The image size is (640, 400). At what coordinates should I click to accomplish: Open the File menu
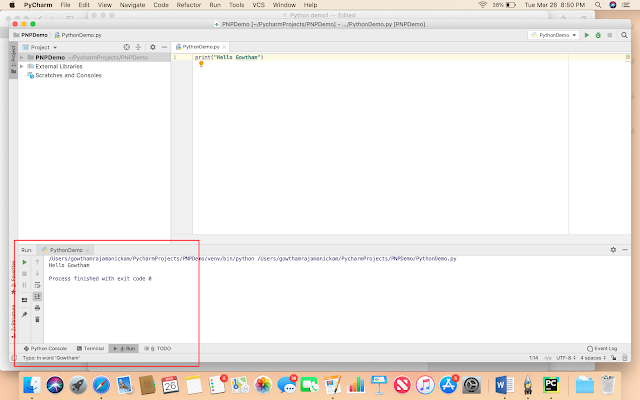(x=65, y=5)
